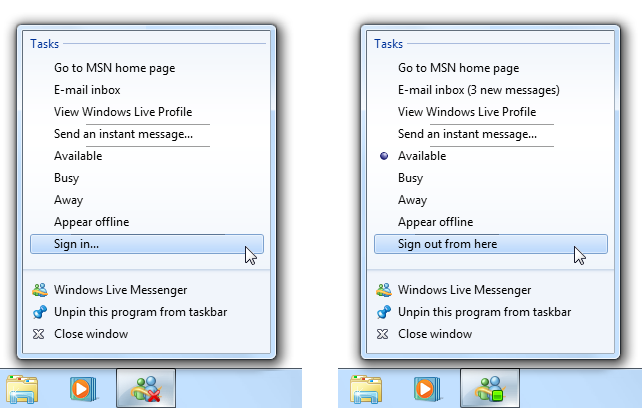This screenshot has height=408, width=642.
Task: Open Windows Explorer folder icon on right taskbar
Action: (x=366, y=389)
